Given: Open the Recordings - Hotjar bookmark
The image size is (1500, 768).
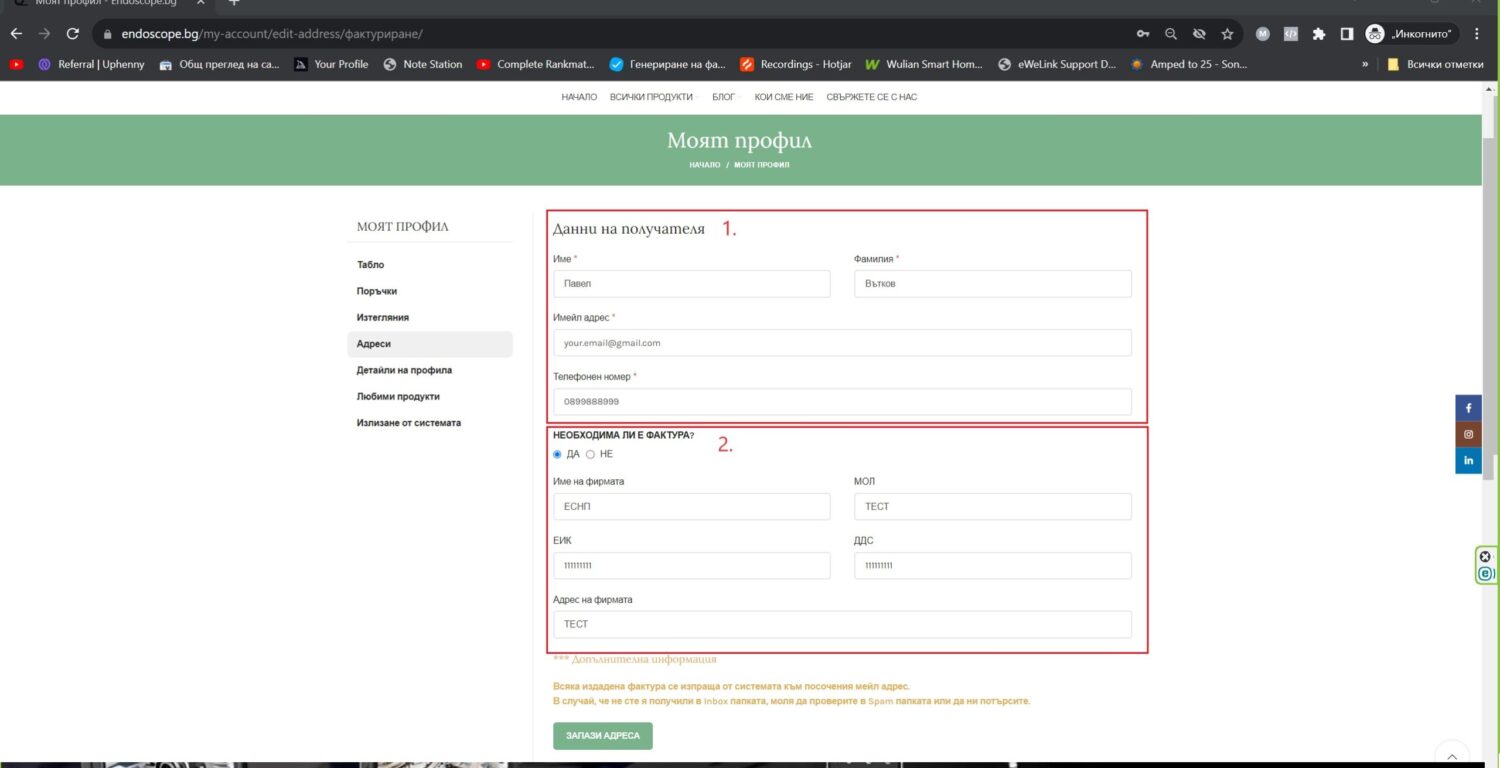Looking at the screenshot, I should click(796, 64).
